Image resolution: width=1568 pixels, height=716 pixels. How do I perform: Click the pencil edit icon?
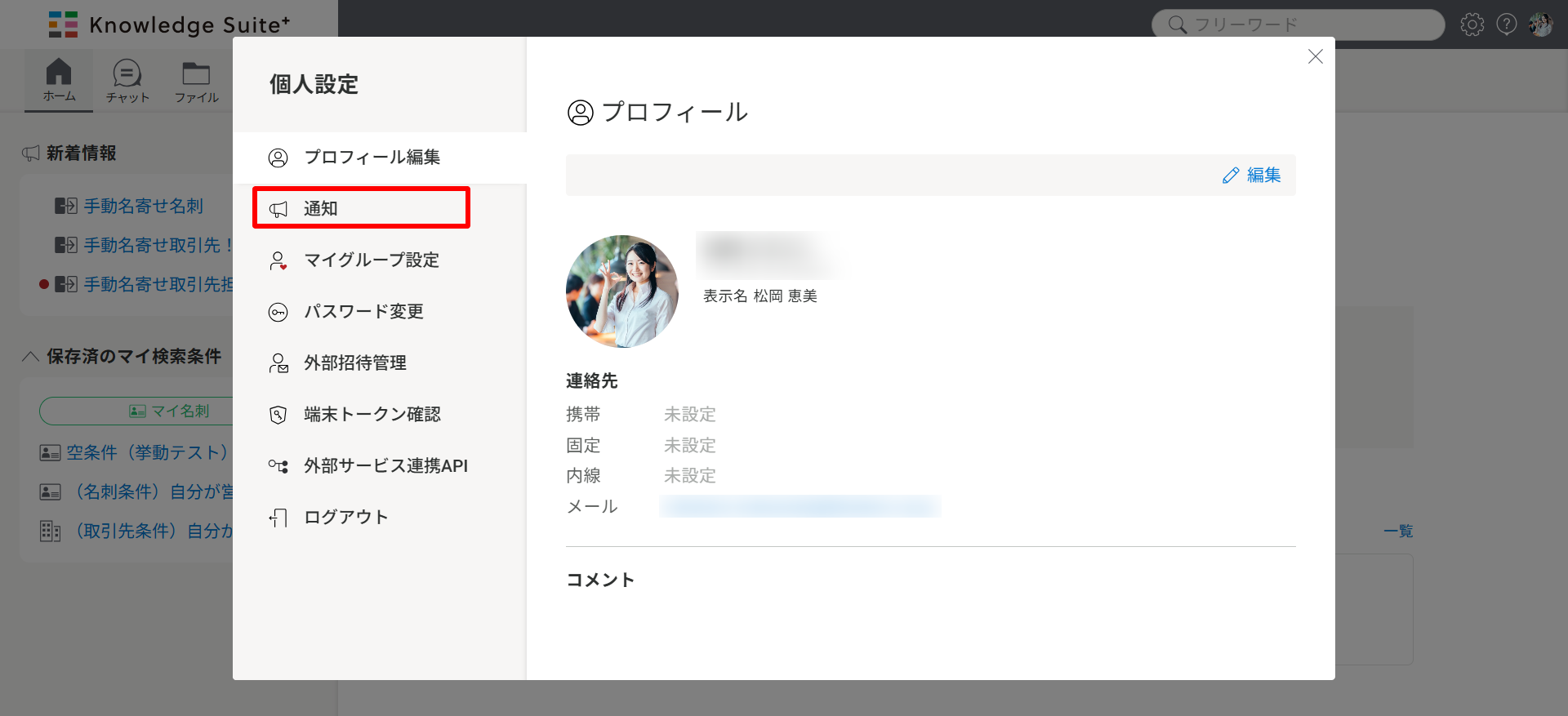click(1231, 176)
